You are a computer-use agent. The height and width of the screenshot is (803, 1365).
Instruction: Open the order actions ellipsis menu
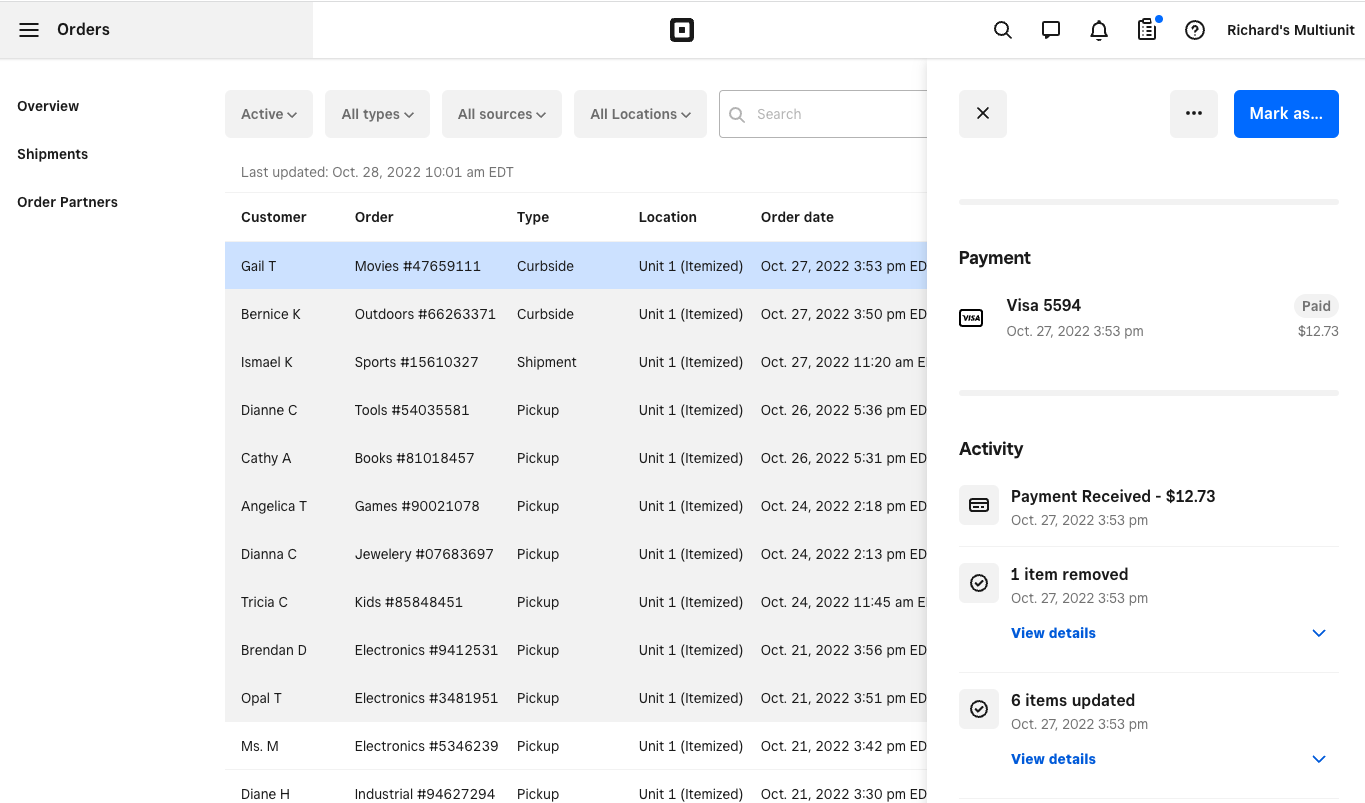[1194, 113]
